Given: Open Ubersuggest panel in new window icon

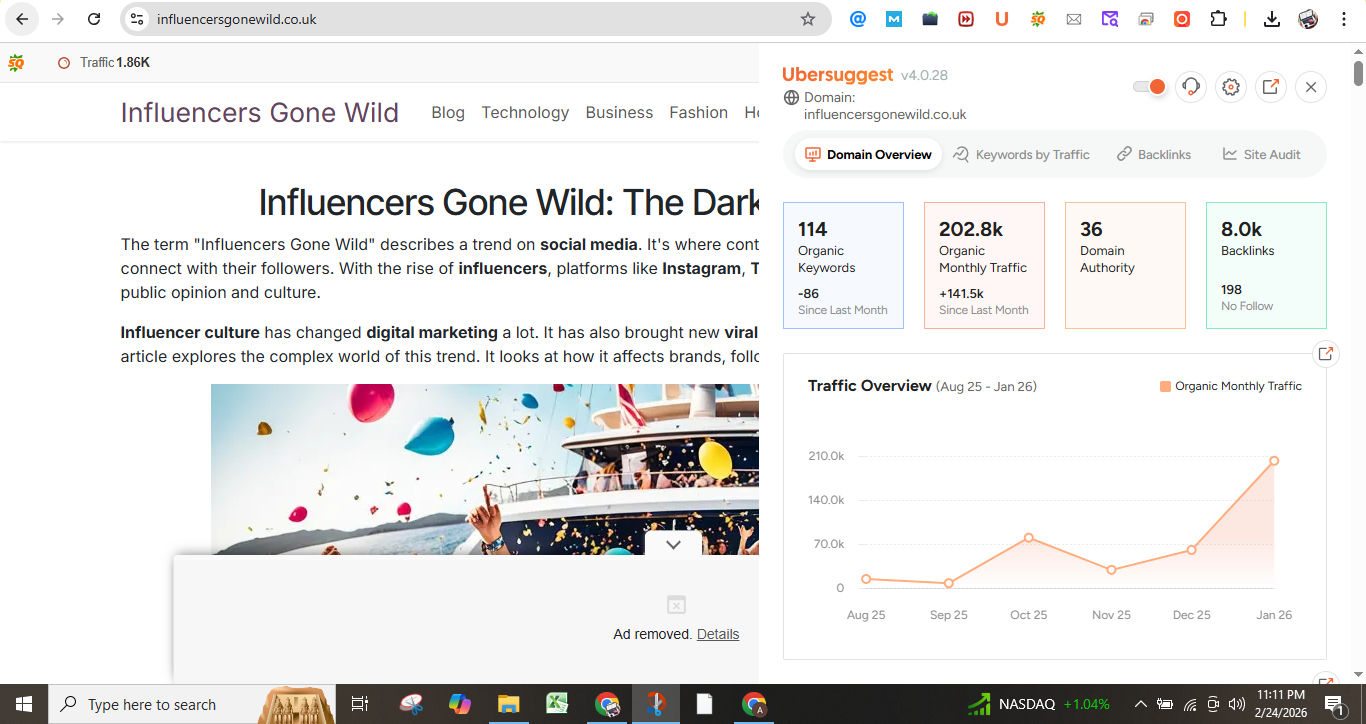Looking at the screenshot, I should point(1270,87).
